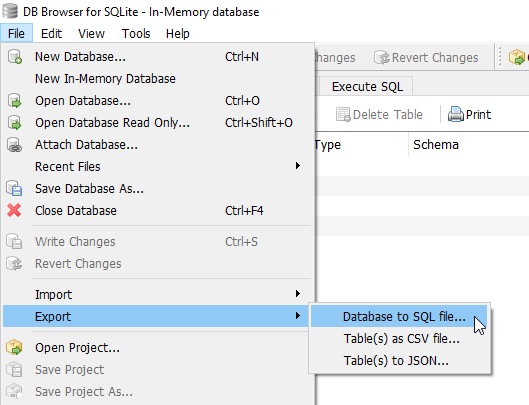Open the Help menu

[178, 33]
